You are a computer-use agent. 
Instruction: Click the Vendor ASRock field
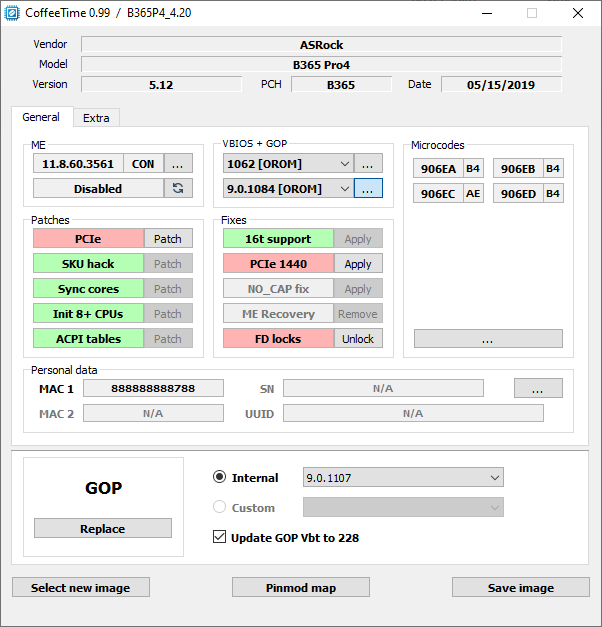(322, 44)
